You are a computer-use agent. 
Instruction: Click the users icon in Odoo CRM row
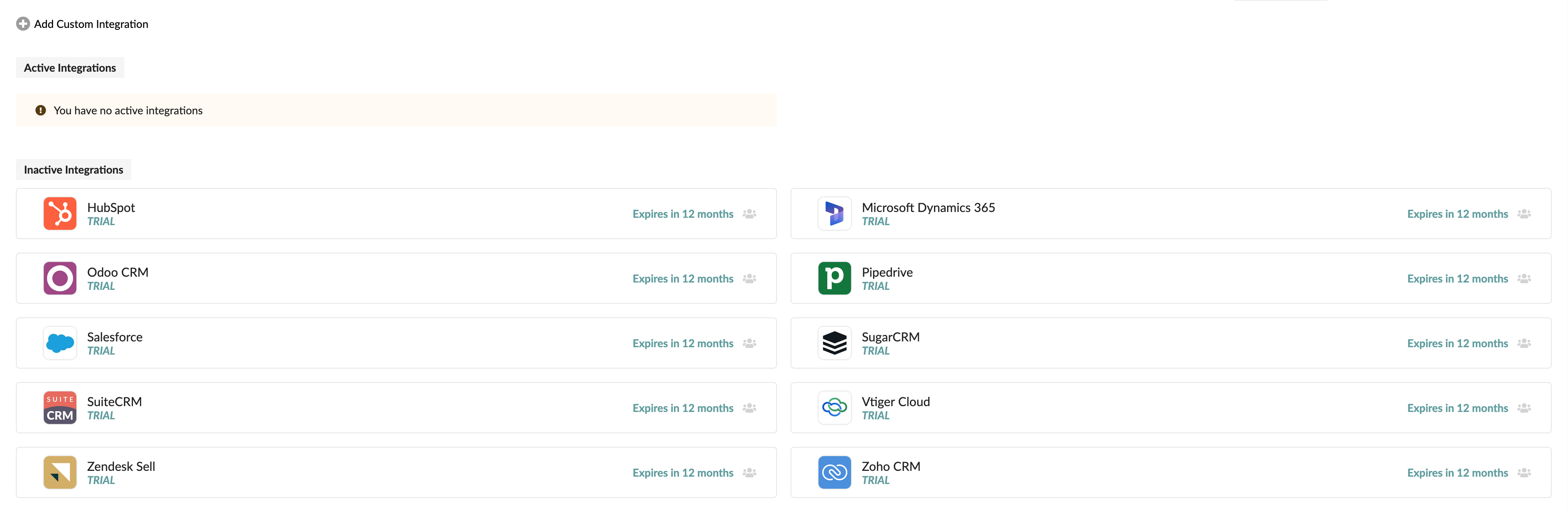point(749,278)
